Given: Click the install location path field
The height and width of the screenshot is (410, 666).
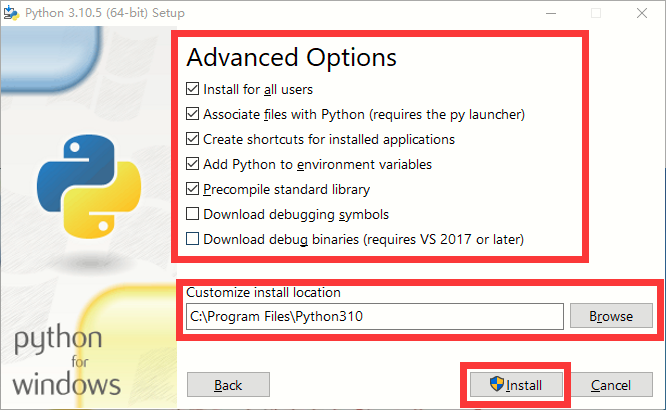Looking at the screenshot, I should pos(375,317).
